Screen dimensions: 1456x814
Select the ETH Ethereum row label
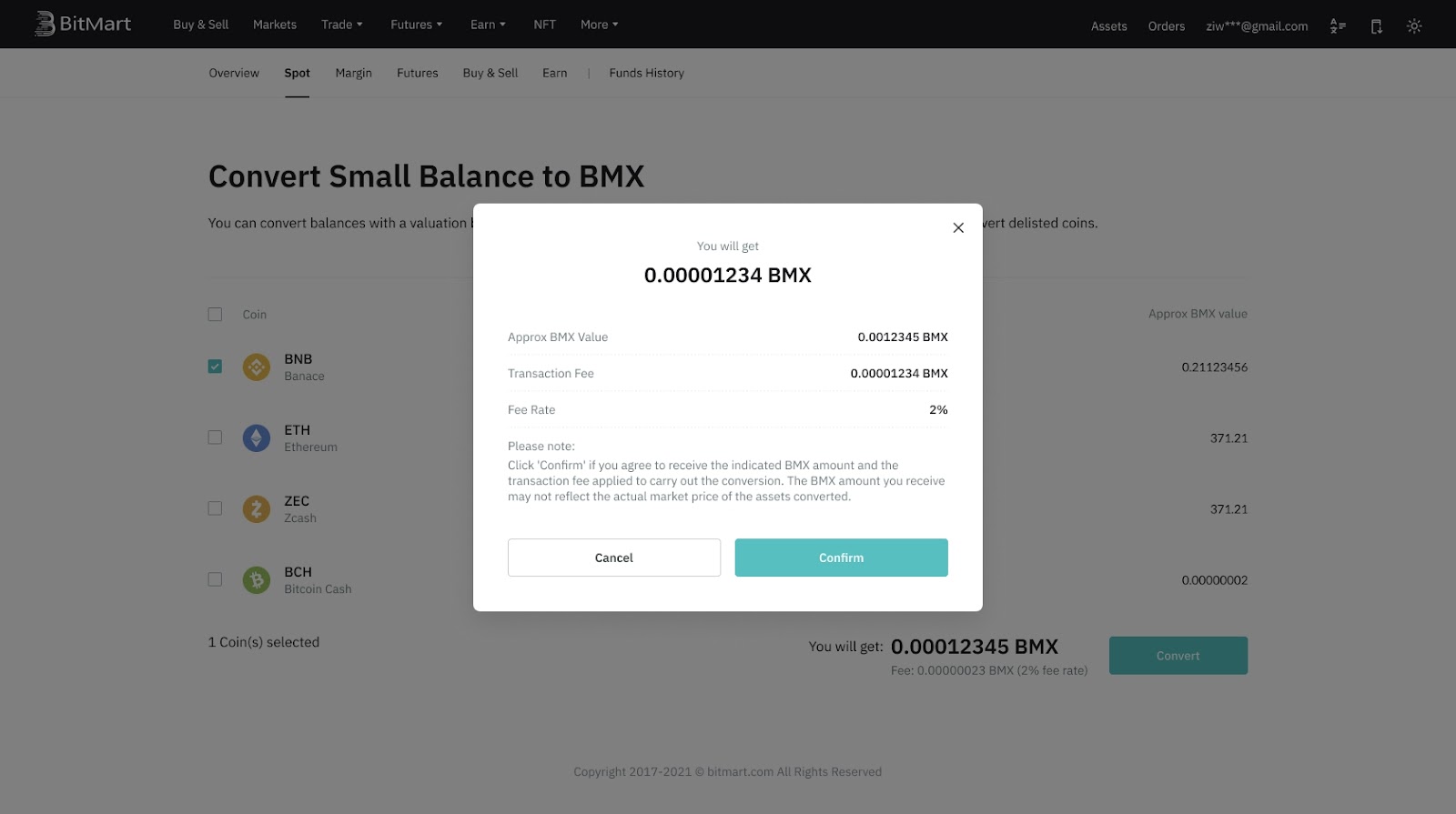coord(310,438)
